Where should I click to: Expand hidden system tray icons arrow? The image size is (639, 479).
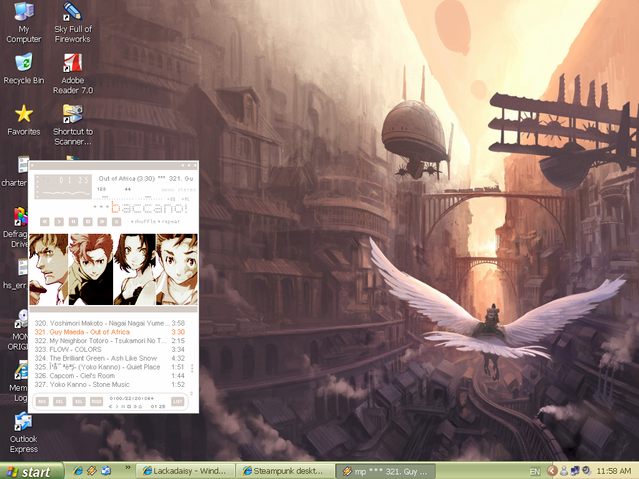[552, 471]
